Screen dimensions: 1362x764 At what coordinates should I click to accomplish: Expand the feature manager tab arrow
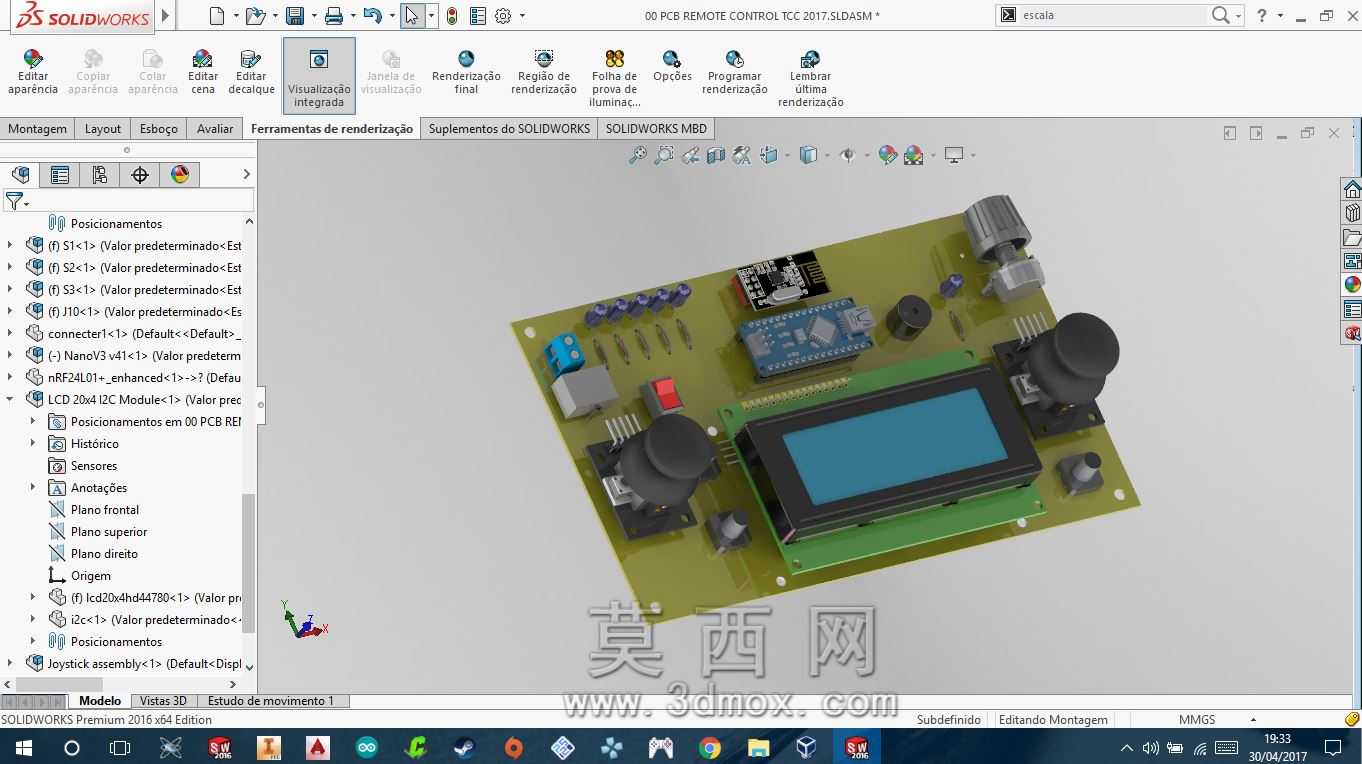247,175
